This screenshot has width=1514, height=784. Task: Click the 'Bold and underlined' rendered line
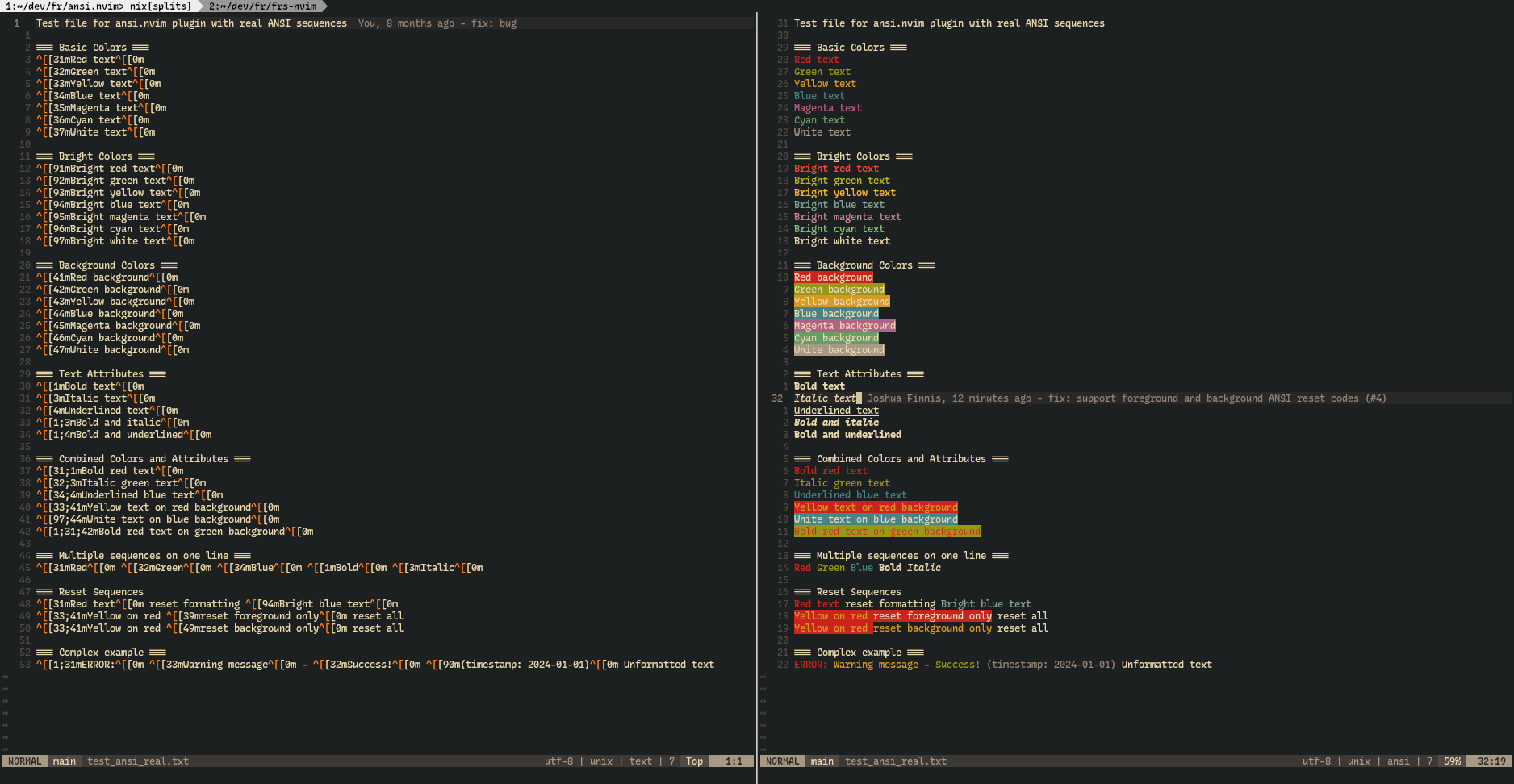pyautogui.click(x=847, y=435)
